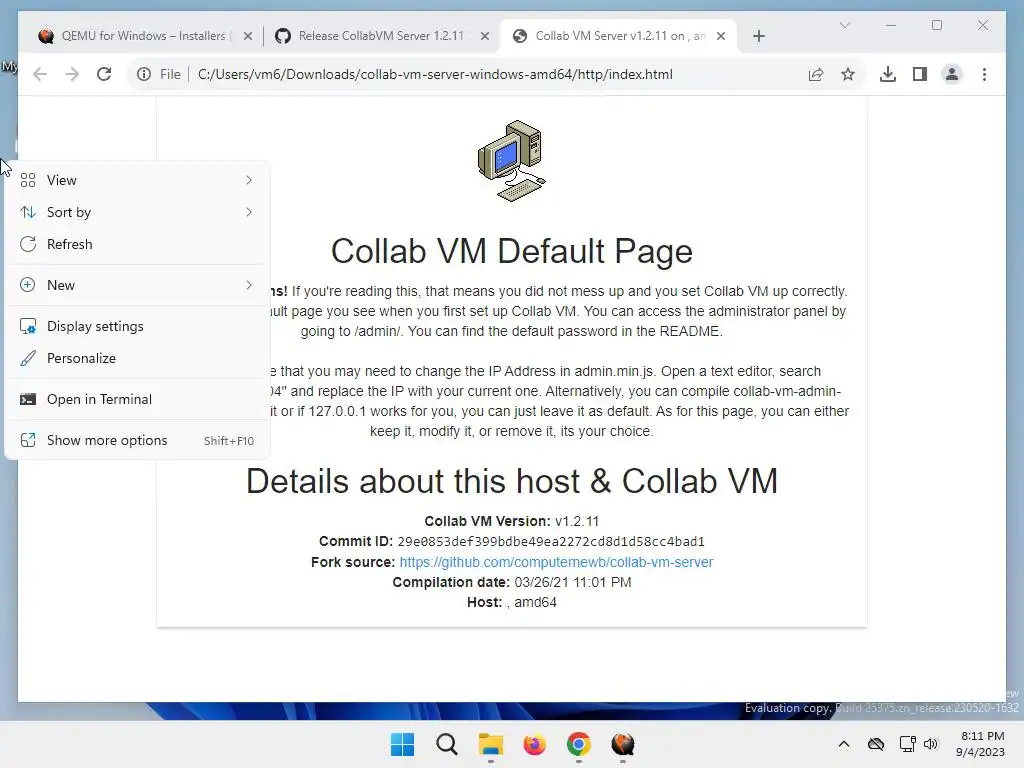Open the computernewb collab-vm-server GitHub link
The width and height of the screenshot is (1024, 768).
coord(556,562)
